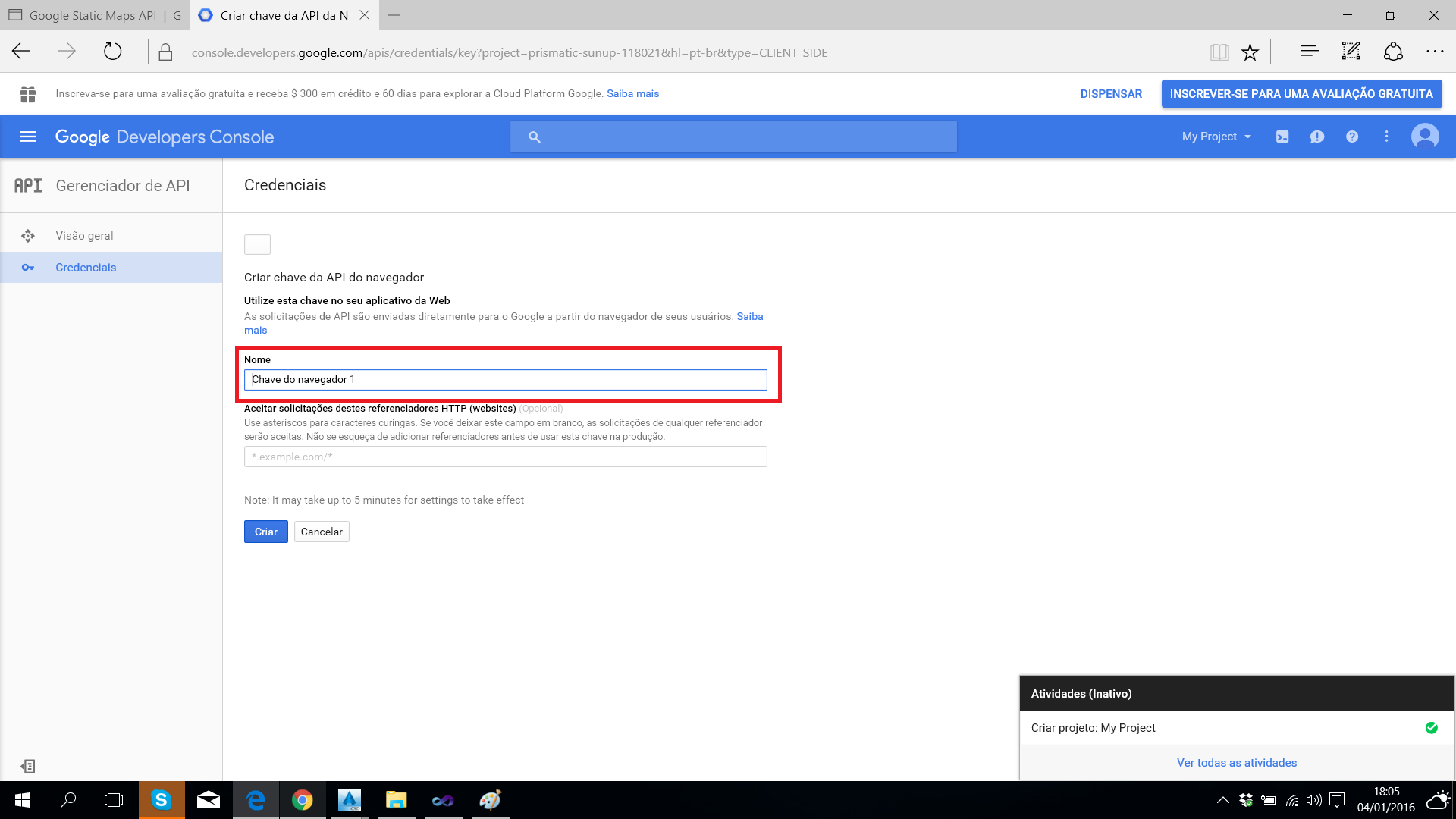1456x819 pixels.
Task: Click Criar projeto: My Project activity
Action: pos(1237,728)
